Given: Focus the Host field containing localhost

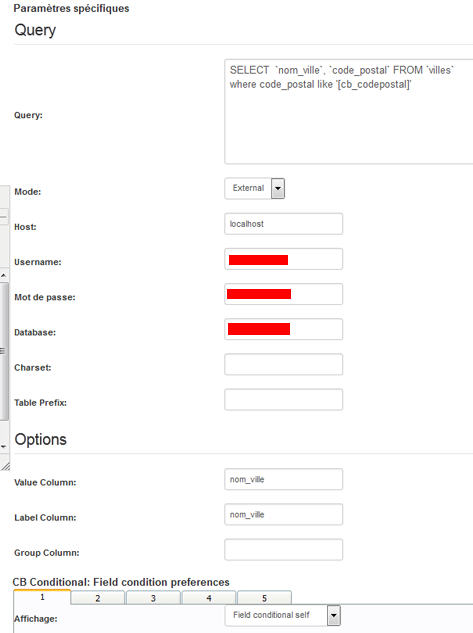Looking at the screenshot, I should point(284,224).
